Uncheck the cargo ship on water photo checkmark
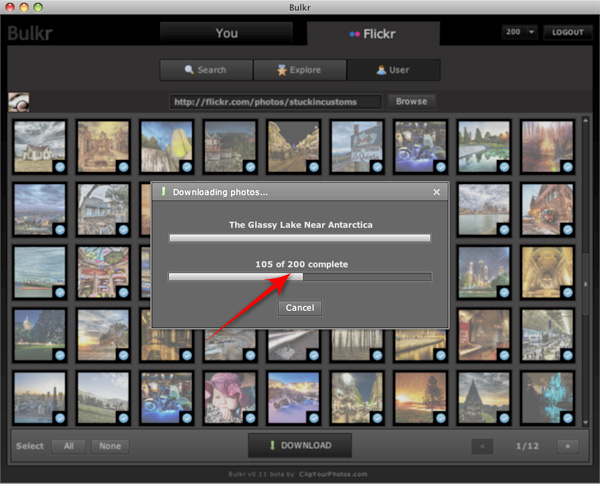The width and height of the screenshot is (600, 484). [x=60, y=293]
